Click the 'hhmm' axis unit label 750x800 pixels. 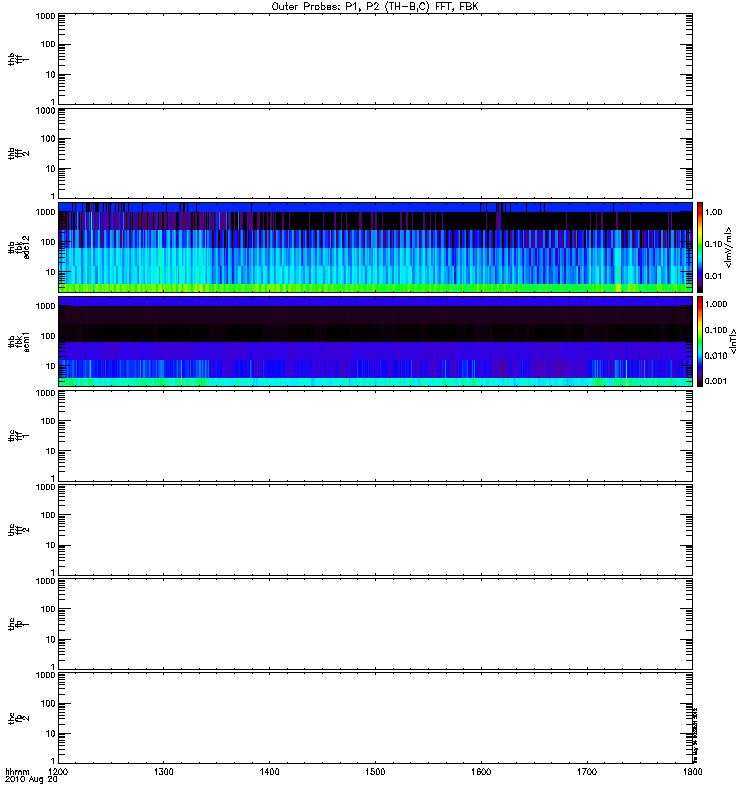coord(17,772)
